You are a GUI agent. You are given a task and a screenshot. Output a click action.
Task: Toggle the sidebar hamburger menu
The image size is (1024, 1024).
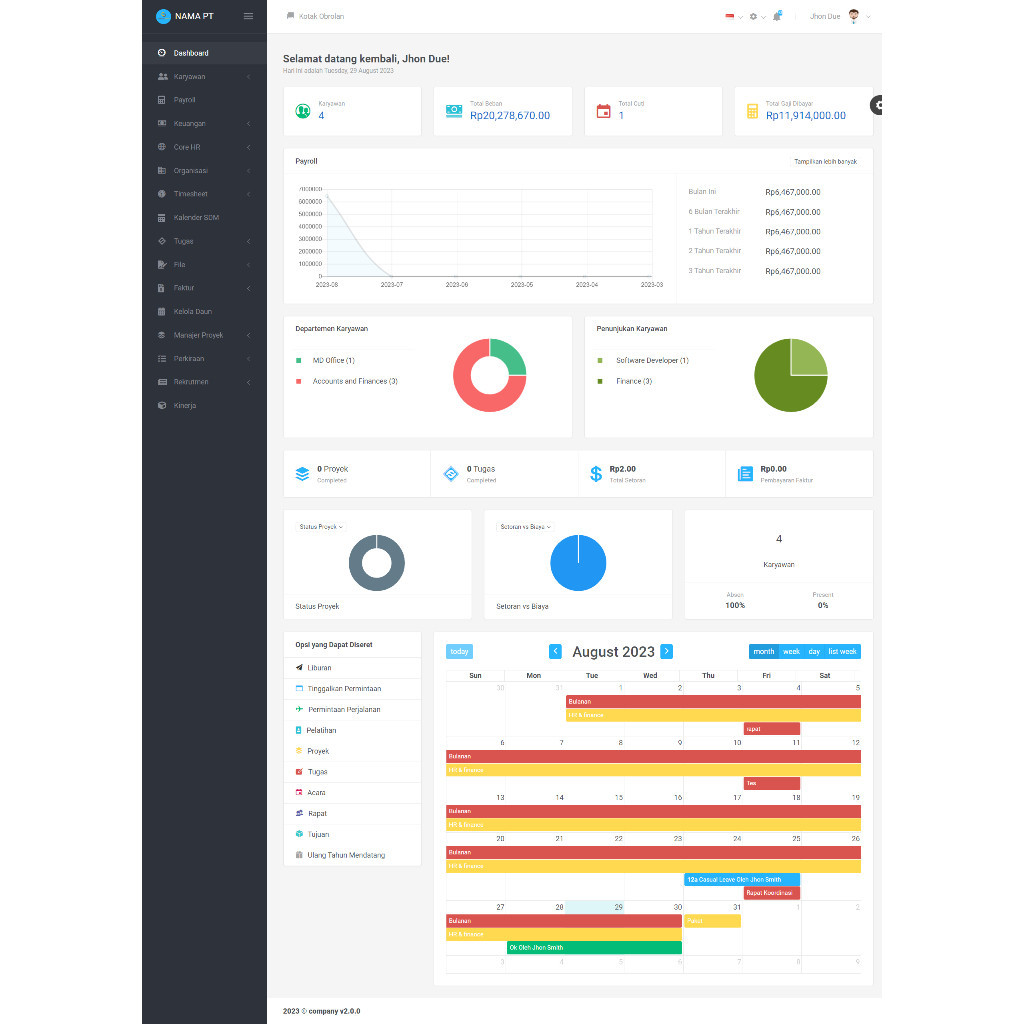point(248,16)
